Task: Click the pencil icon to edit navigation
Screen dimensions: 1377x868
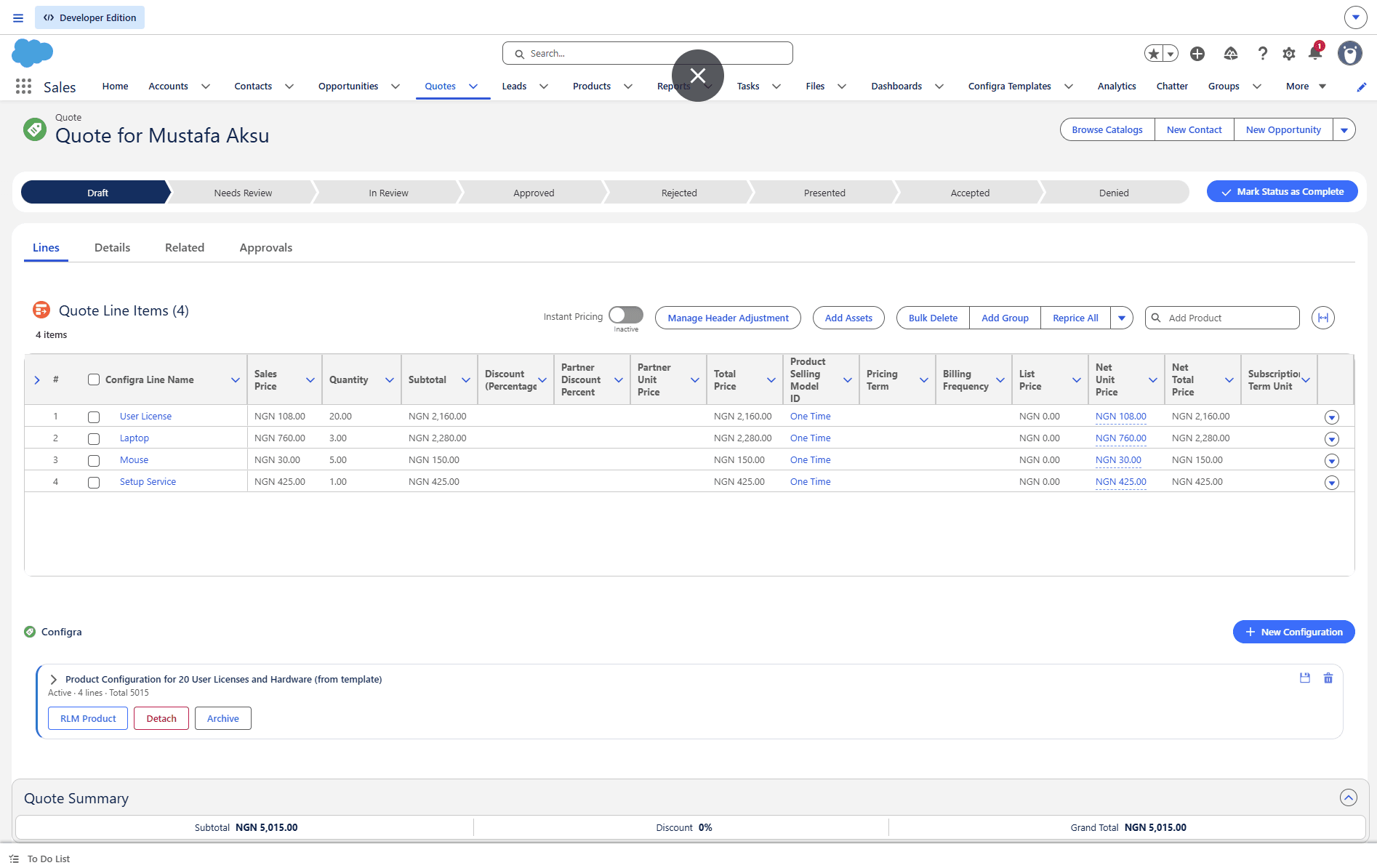Action: tap(1362, 87)
